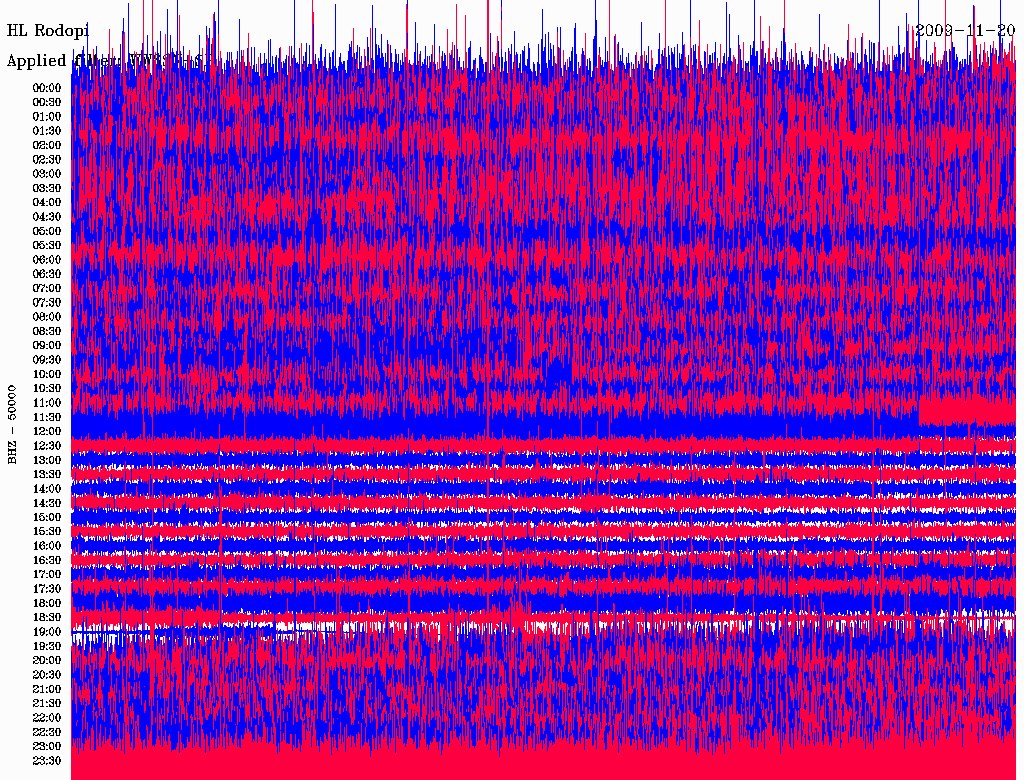
Task: Select the 19:30 time label
Action: click(x=47, y=646)
